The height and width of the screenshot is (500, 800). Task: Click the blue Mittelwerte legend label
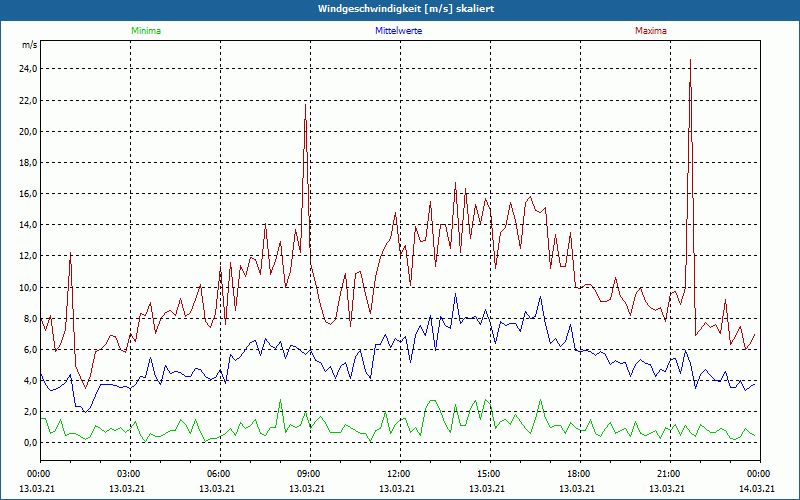(398, 31)
